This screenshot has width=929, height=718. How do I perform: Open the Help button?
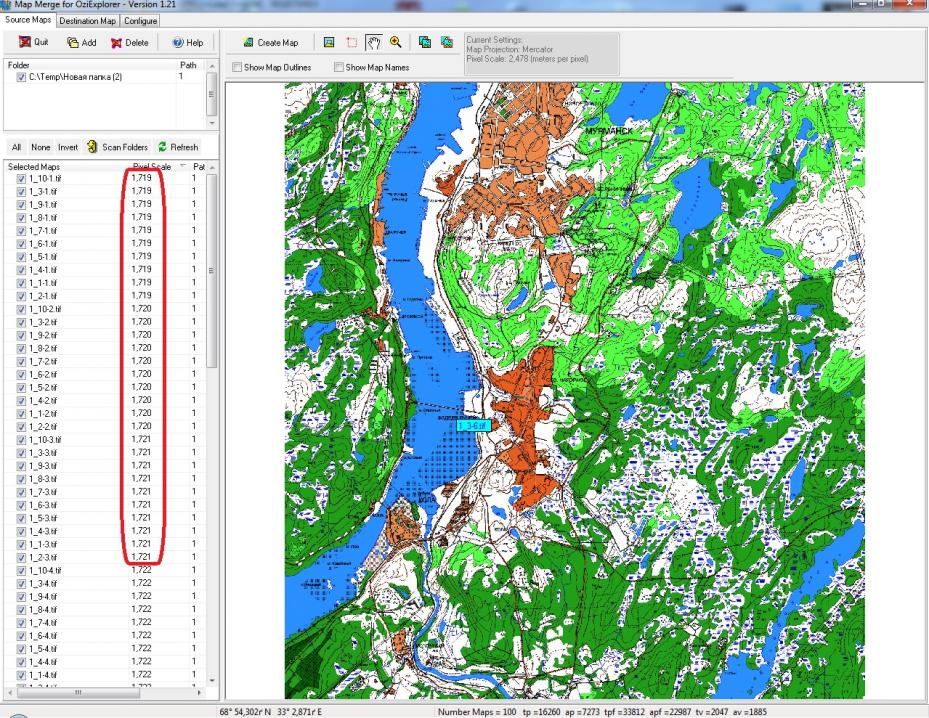point(187,43)
